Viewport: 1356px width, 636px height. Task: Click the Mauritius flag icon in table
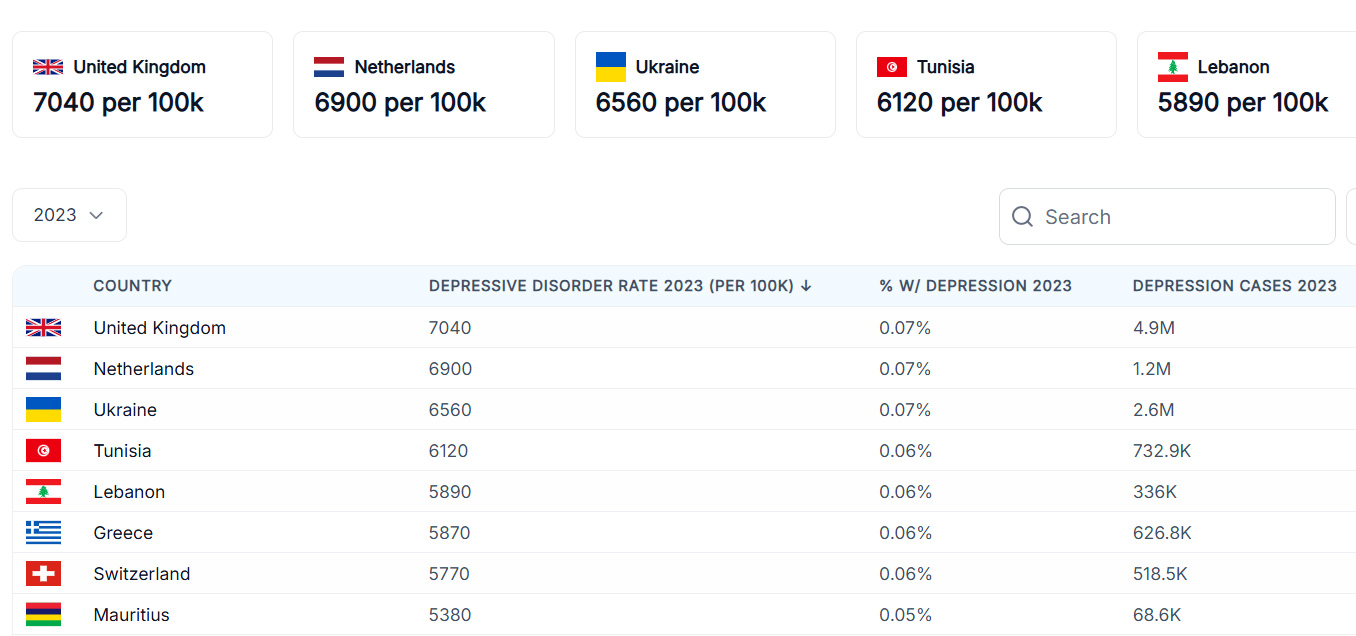click(43, 615)
